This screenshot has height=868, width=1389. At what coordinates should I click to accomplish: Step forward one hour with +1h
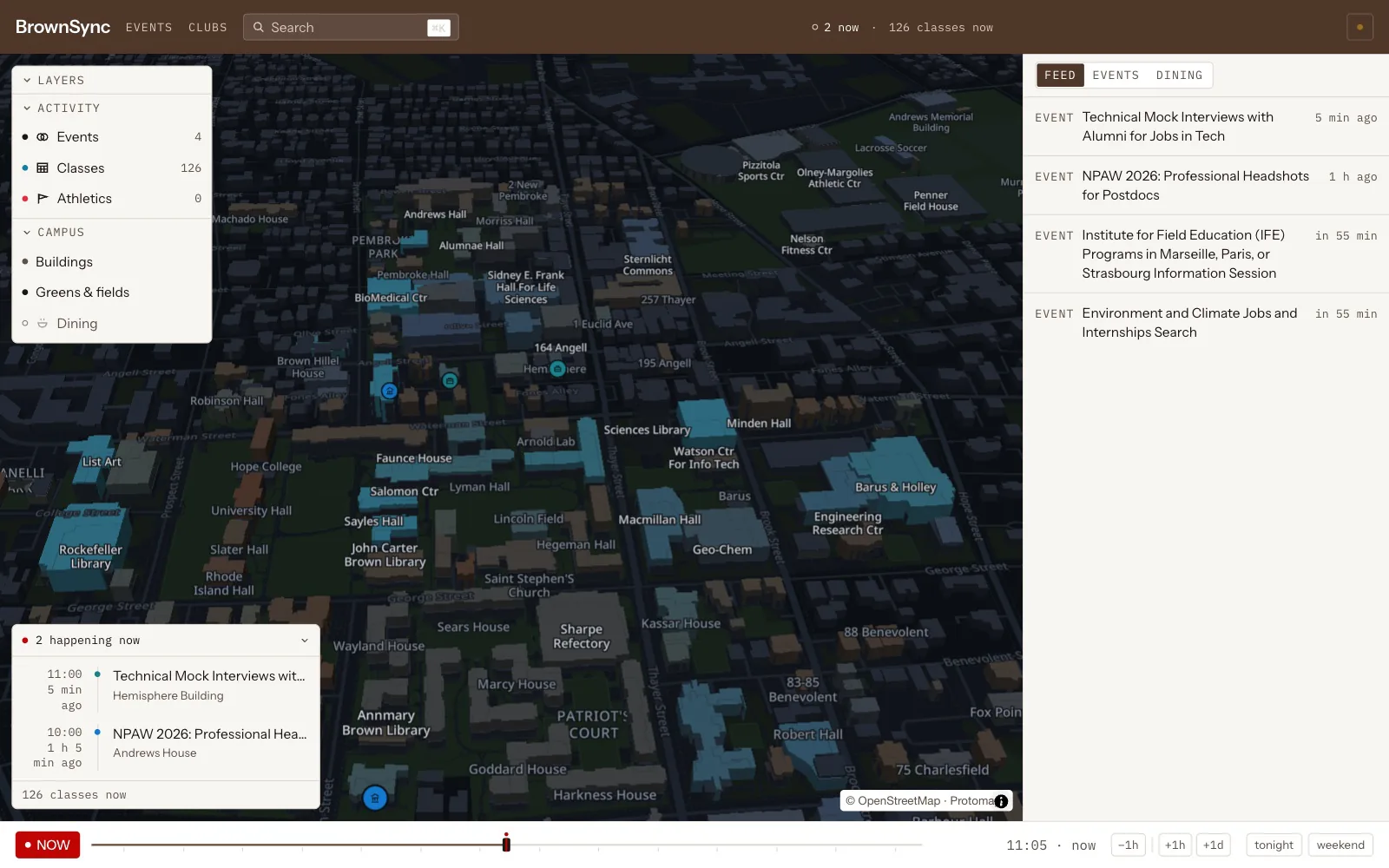click(1175, 845)
